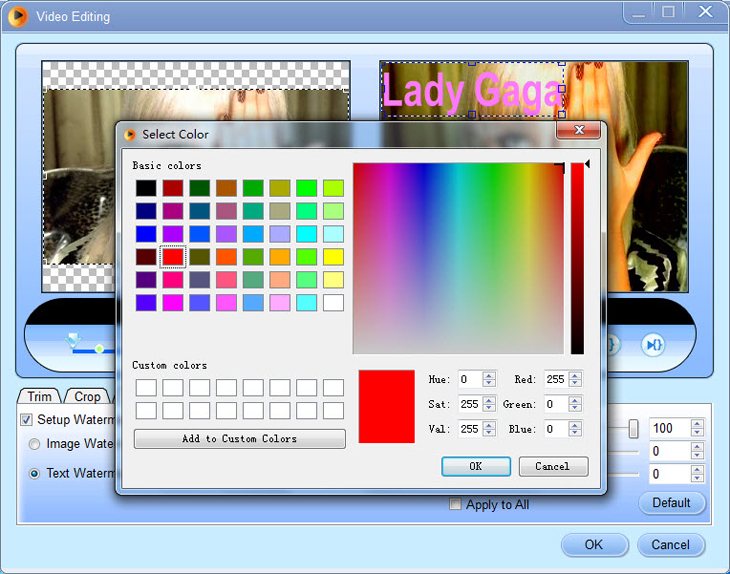Viewport: 730px width, 574px height.
Task: Click the Default button
Action: pos(671,503)
